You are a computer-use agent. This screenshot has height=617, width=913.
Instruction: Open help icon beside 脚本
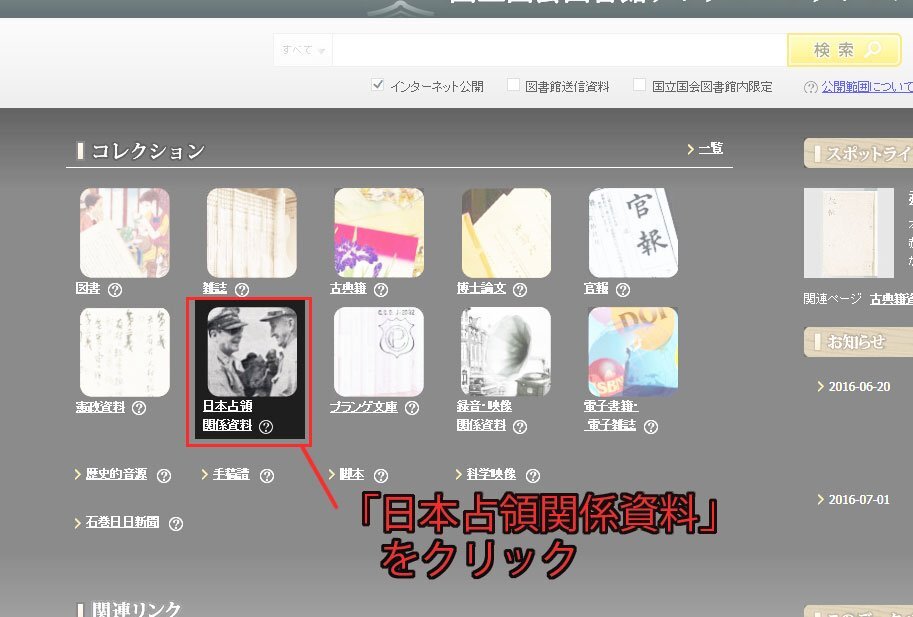click(x=381, y=476)
